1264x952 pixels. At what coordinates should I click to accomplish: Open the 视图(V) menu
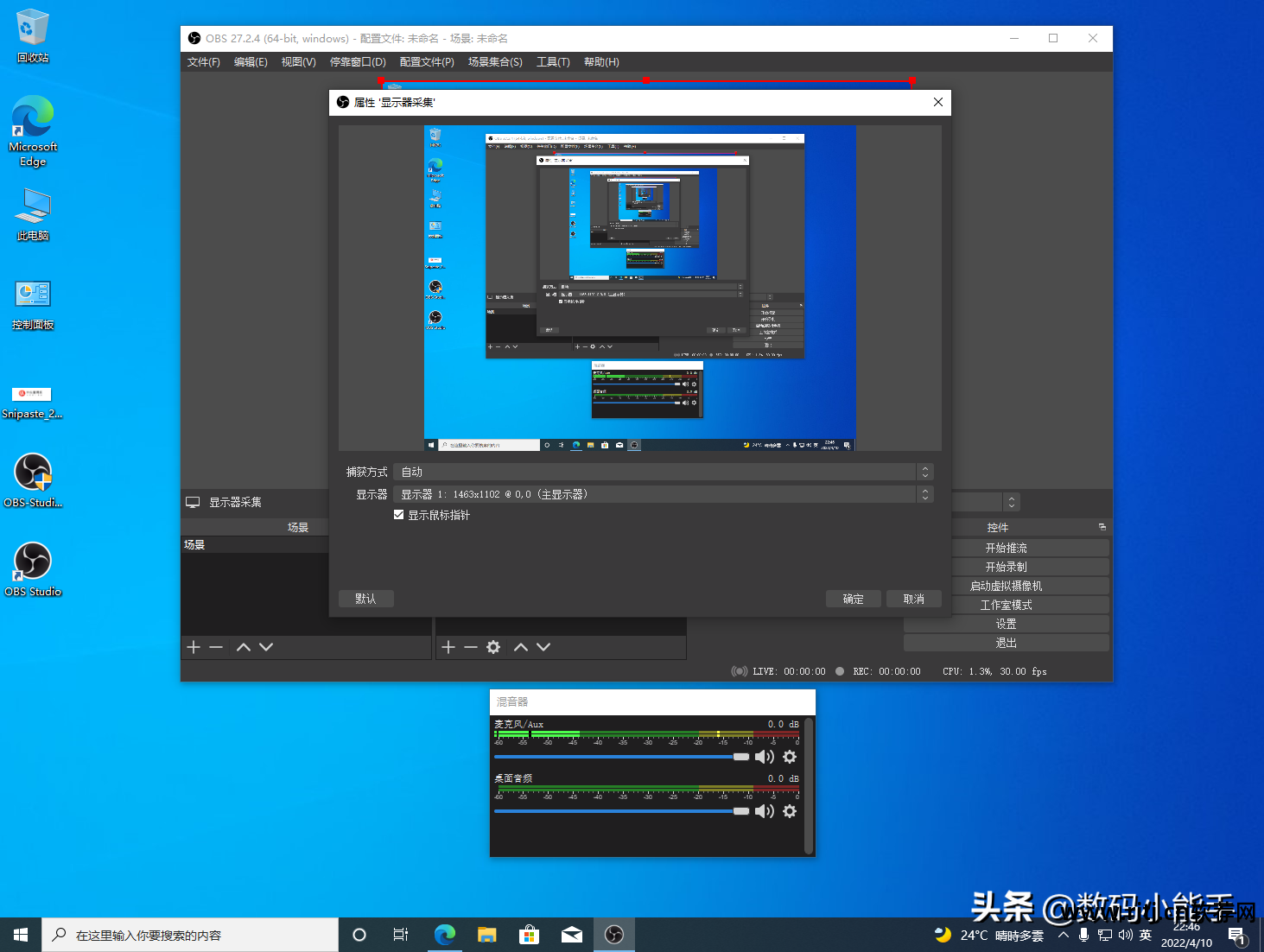click(x=298, y=62)
